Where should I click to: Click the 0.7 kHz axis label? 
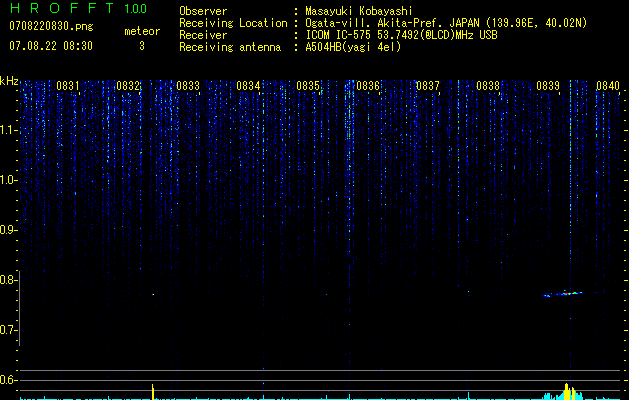click(x=8, y=330)
